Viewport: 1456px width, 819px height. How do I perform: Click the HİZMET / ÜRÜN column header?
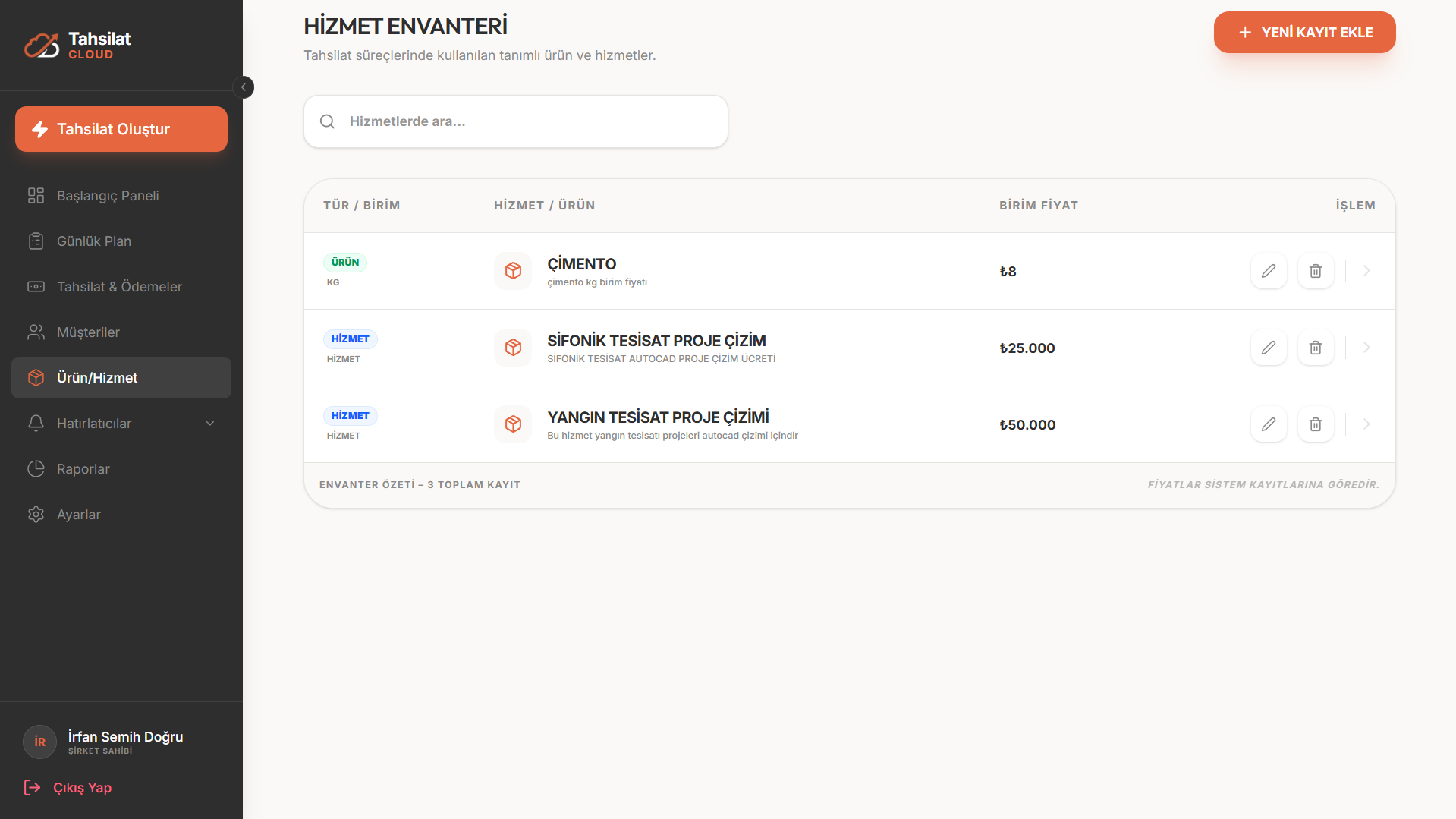(x=545, y=206)
